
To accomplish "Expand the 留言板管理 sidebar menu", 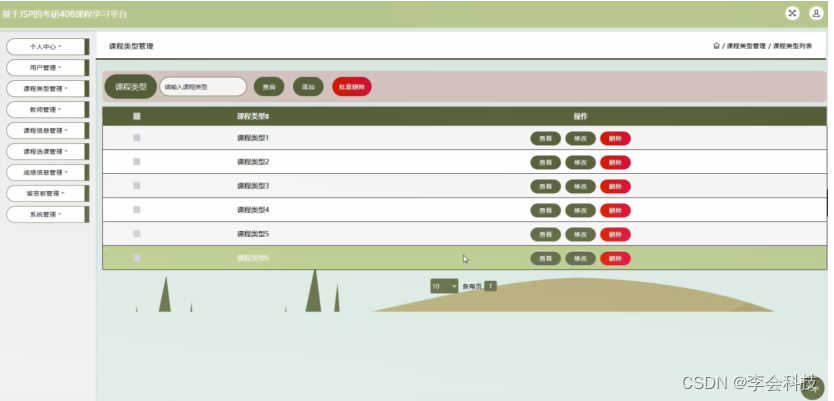I will [46, 194].
